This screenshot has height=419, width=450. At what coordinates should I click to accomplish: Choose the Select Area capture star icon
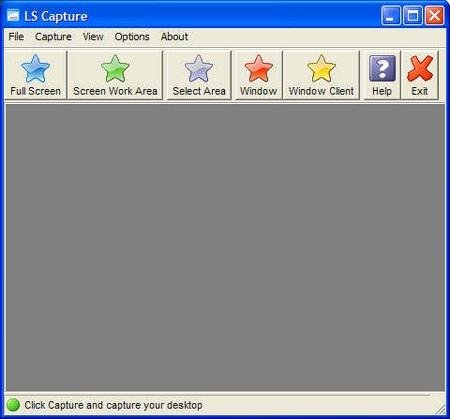(x=199, y=69)
